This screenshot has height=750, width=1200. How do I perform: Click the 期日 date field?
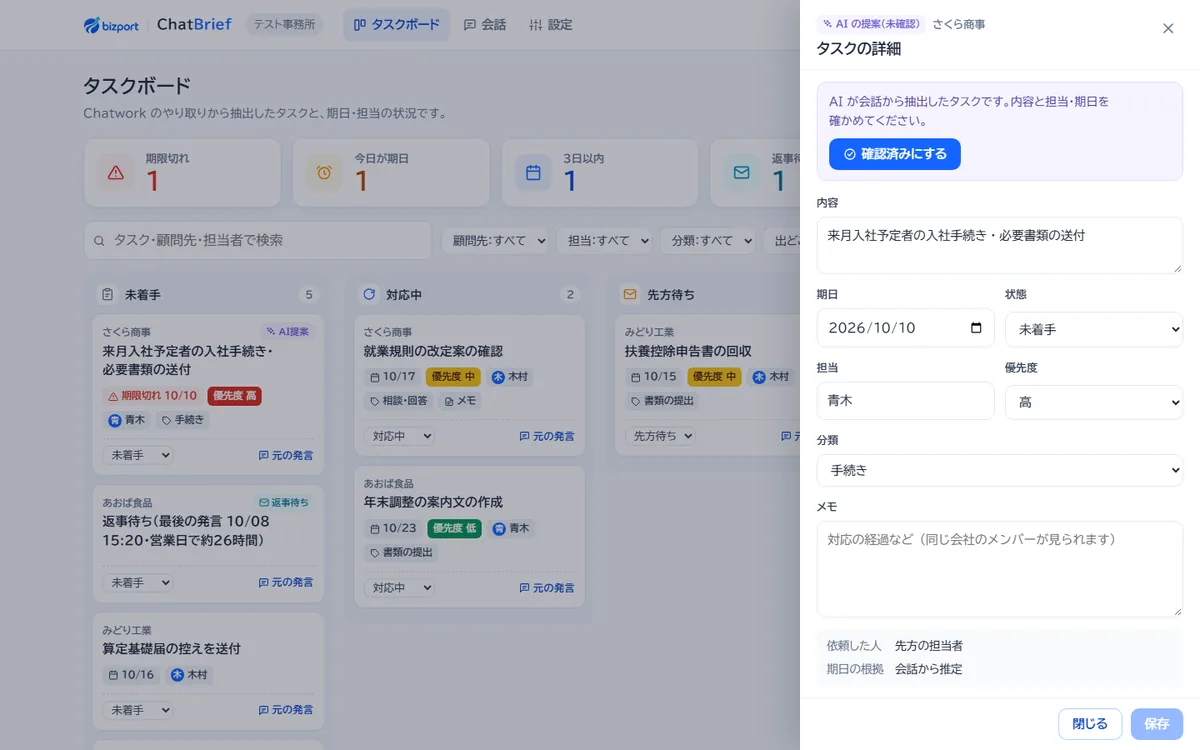coord(905,328)
